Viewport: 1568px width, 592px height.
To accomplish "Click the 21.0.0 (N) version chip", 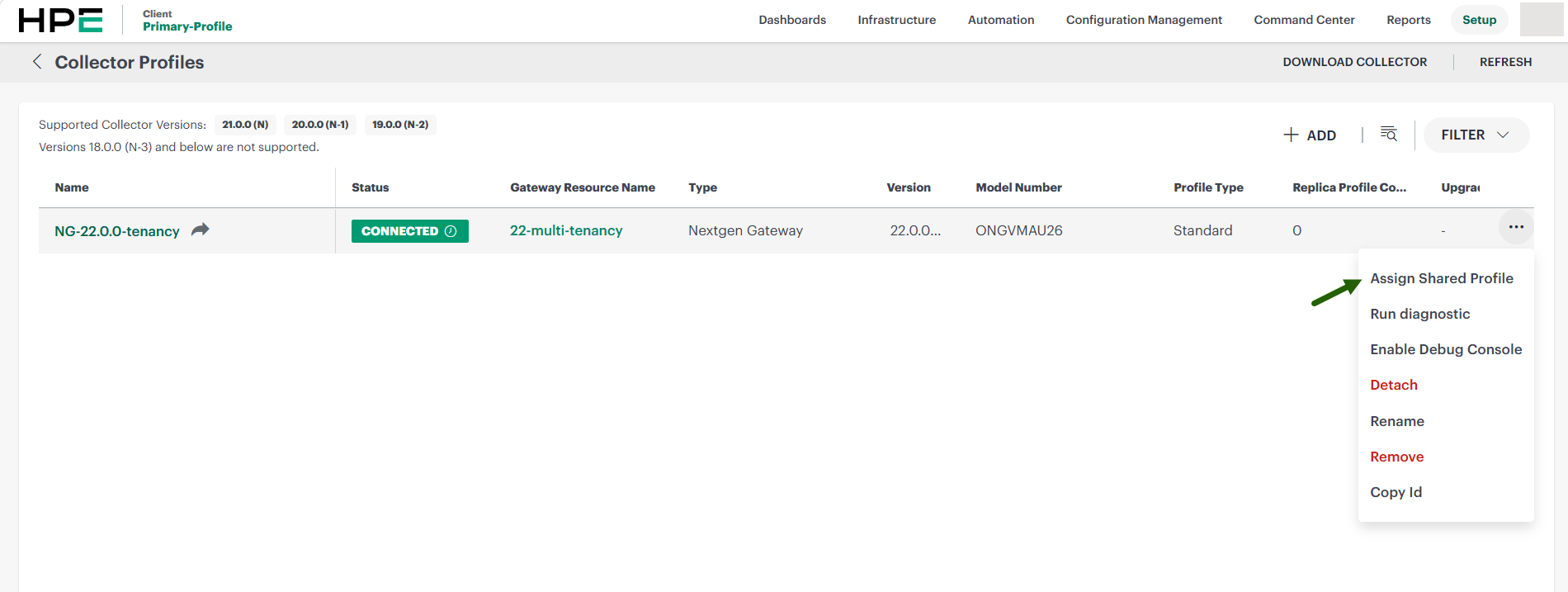I will pyautogui.click(x=245, y=125).
